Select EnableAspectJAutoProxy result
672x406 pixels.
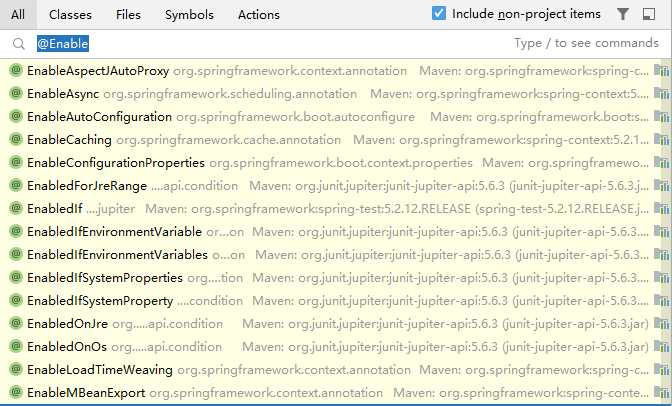336,71
